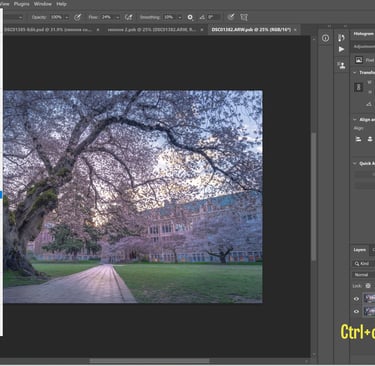375x366 pixels.
Task: Open the Kind layer filter dropdown
Action: coord(364,264)
